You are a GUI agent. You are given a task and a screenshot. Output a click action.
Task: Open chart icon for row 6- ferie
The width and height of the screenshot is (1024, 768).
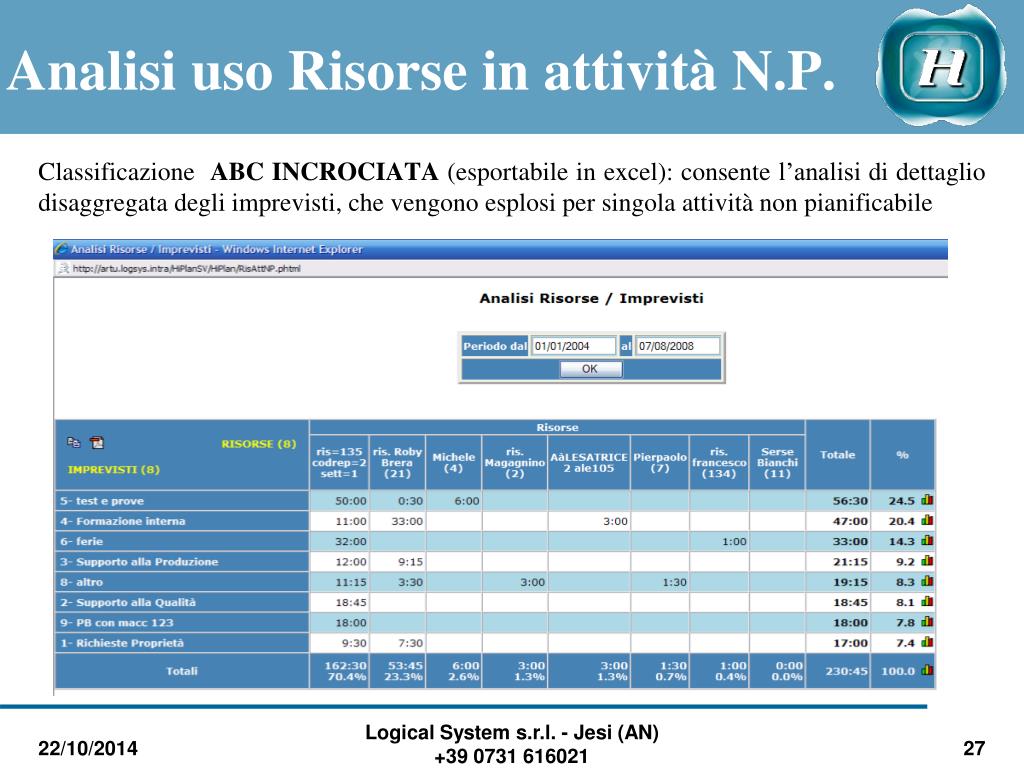(x=927, y=541)
